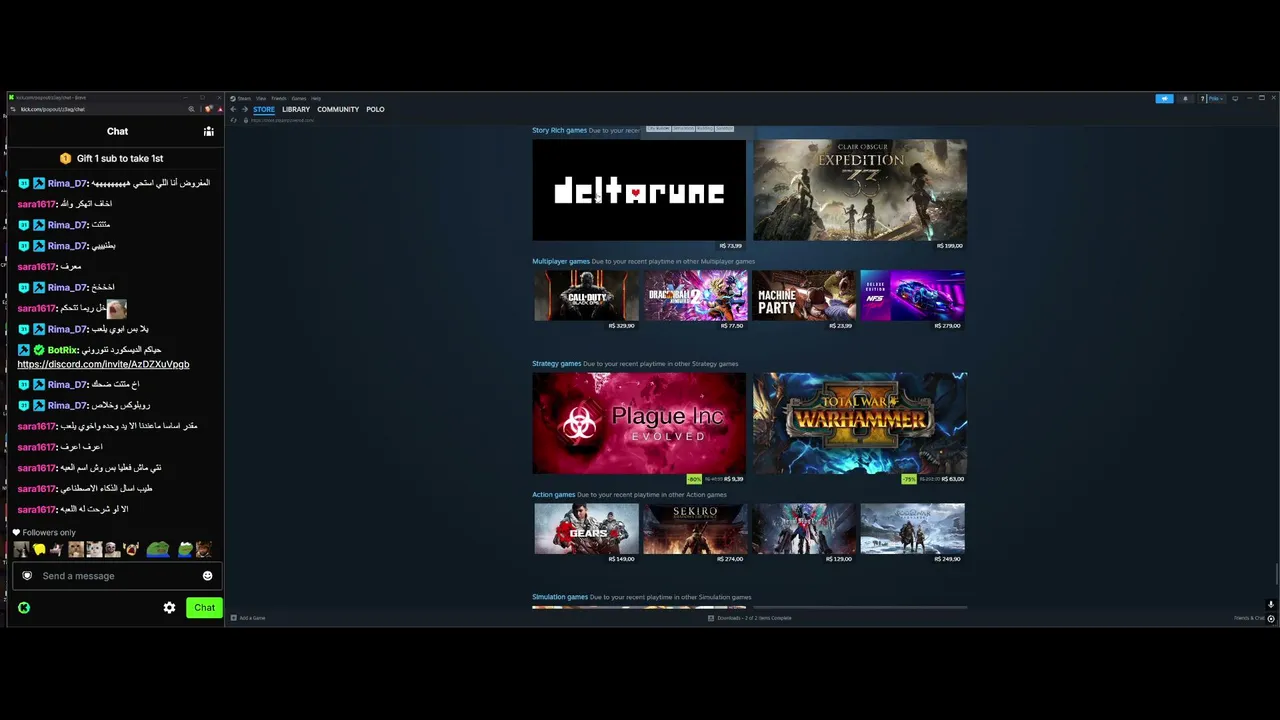Open the snowy God of War capsule

[913, 528]
